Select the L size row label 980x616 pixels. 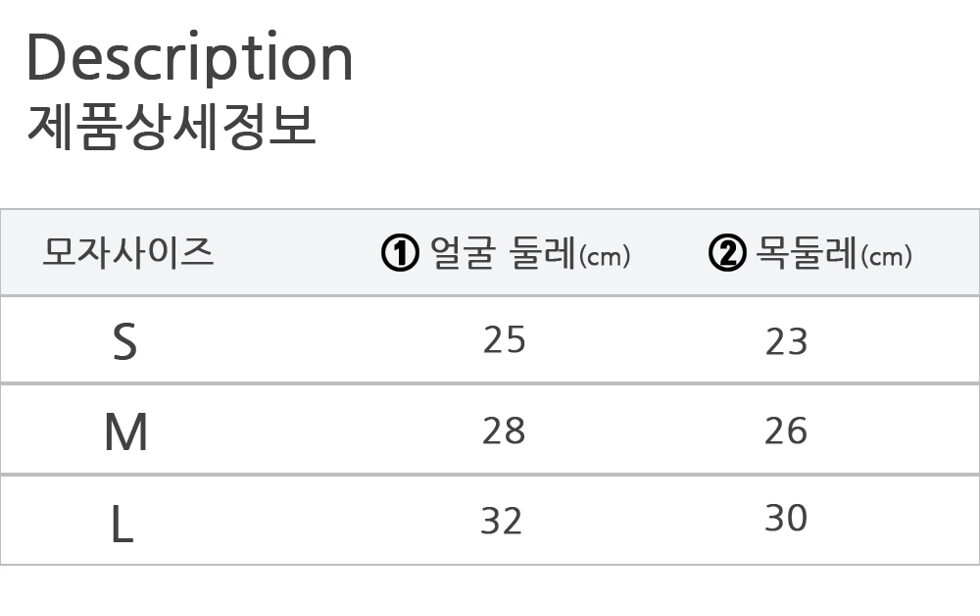coord(122,524)
